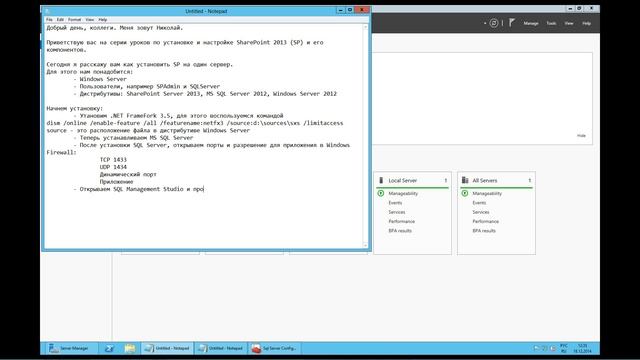Open Notepad's View menu

click(89, 19)
